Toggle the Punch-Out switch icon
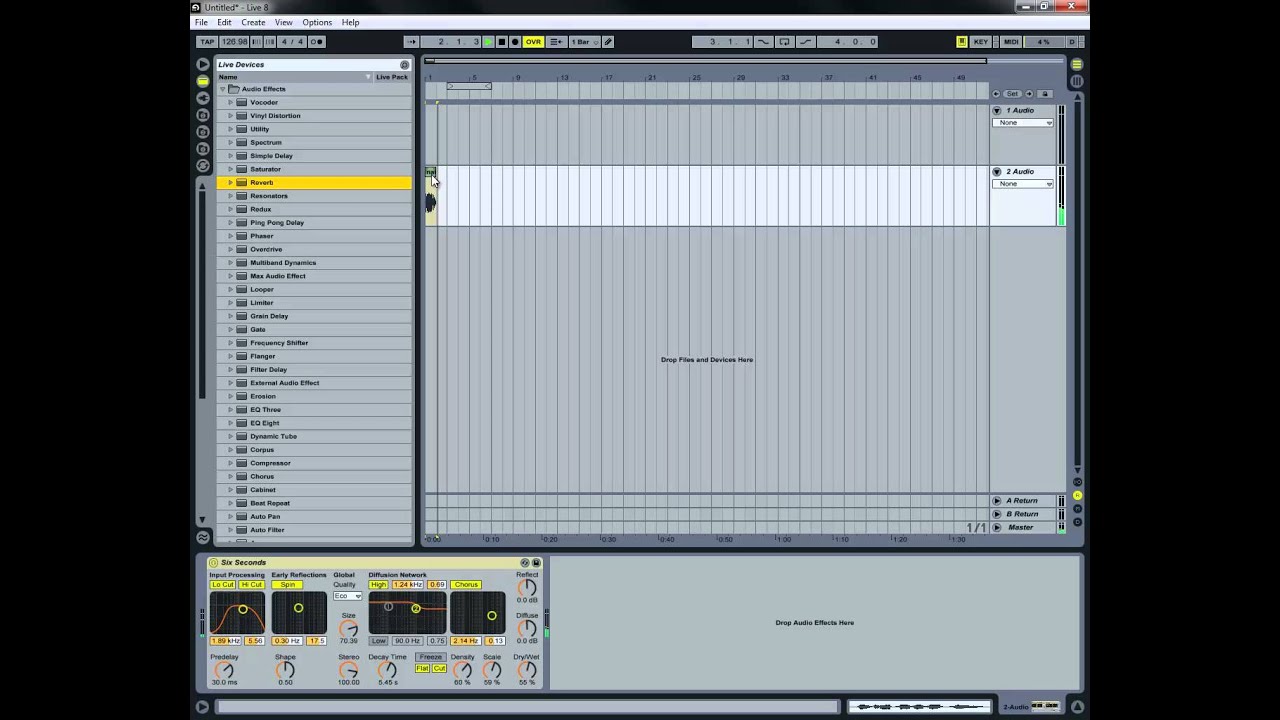Viewport: 1280px width, 720px height. pyautogui.click(x=806, y=42)
